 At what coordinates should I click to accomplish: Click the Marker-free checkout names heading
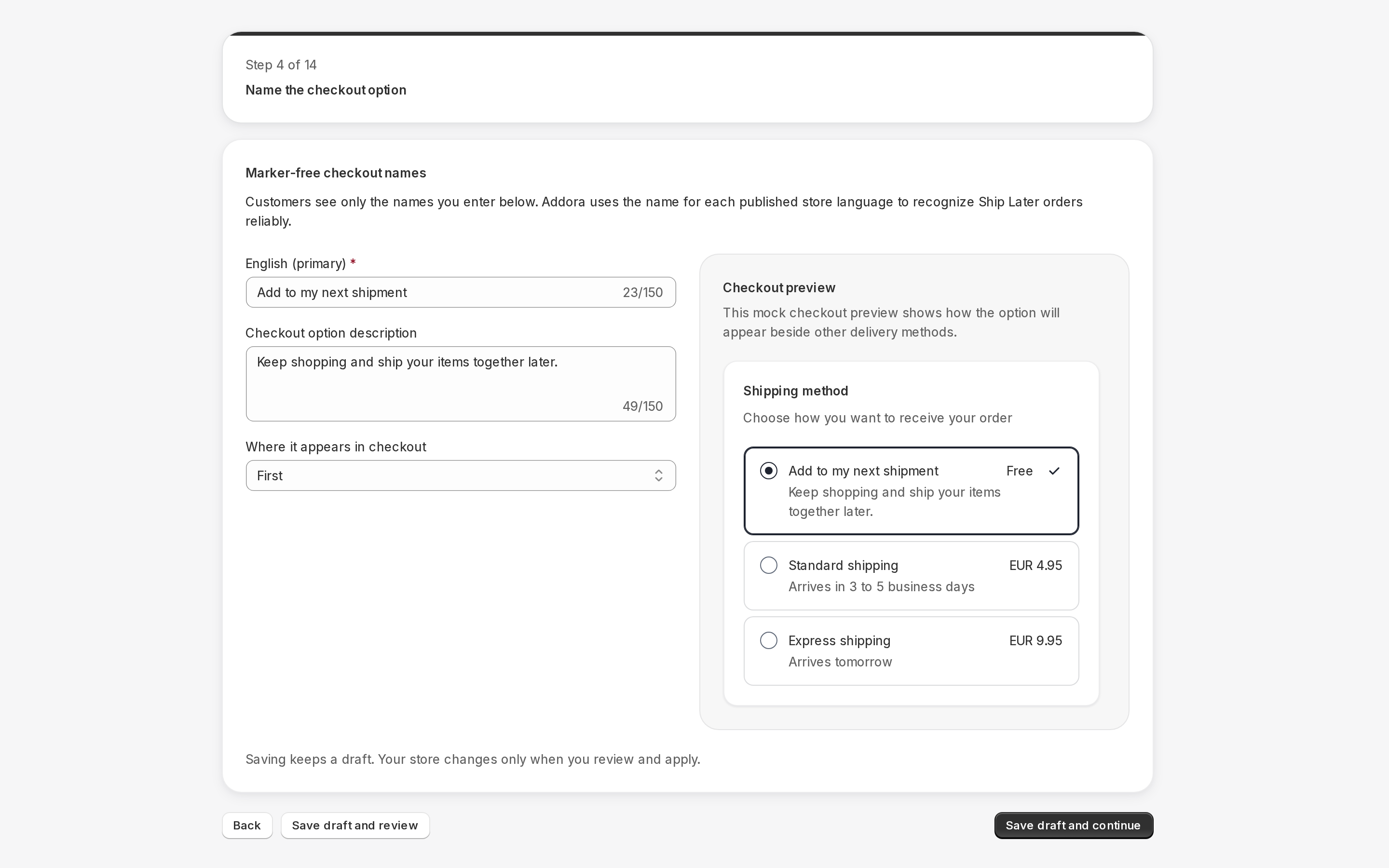point(336,173)
